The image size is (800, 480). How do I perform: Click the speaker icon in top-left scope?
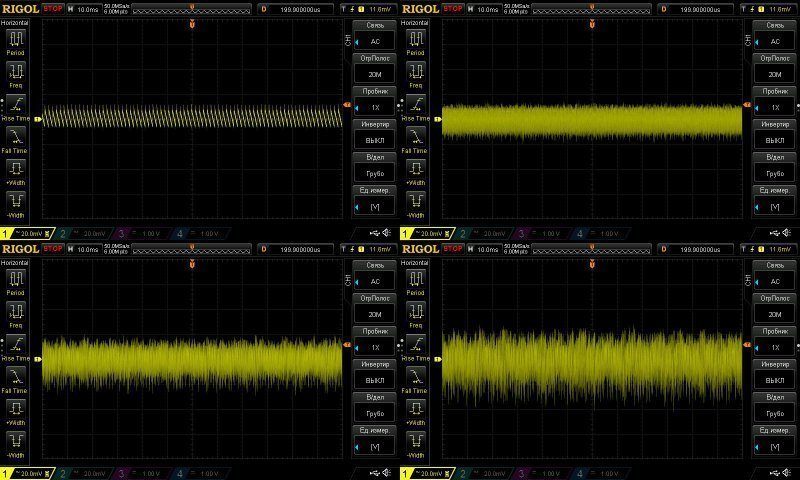pyautogui.click(x=387, y=233)
